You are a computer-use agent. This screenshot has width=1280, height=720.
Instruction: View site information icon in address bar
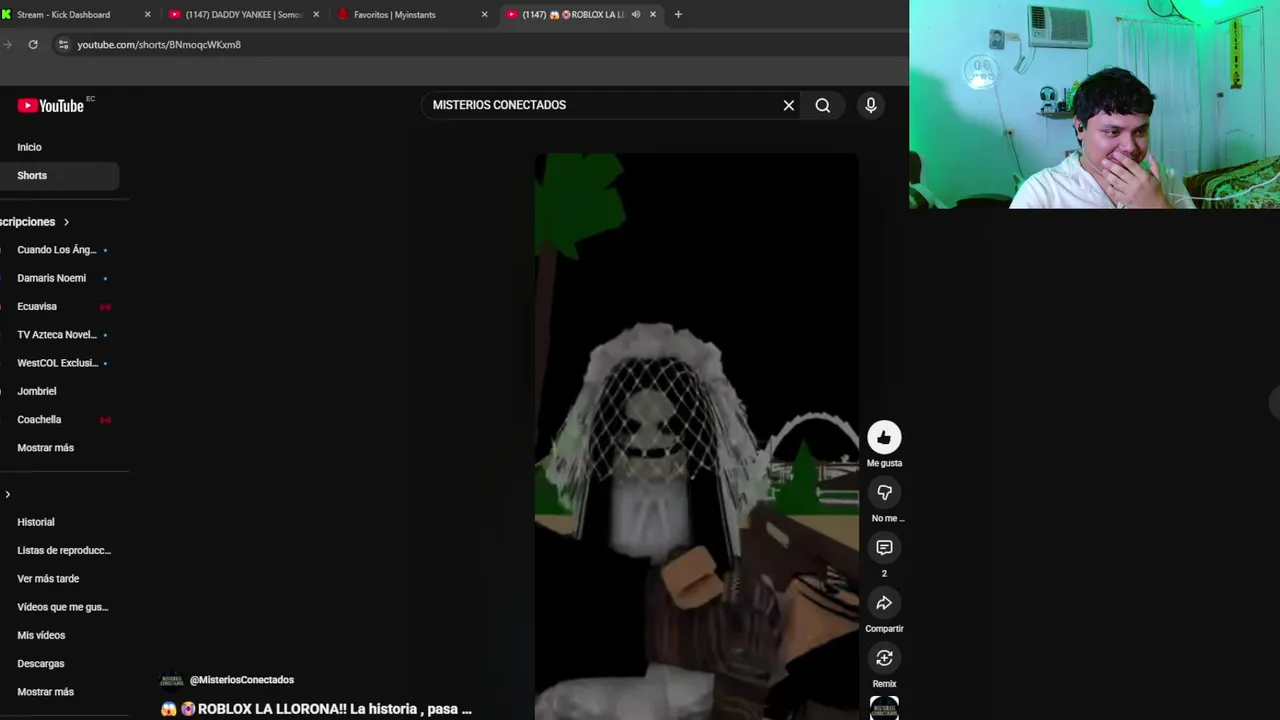63,44
